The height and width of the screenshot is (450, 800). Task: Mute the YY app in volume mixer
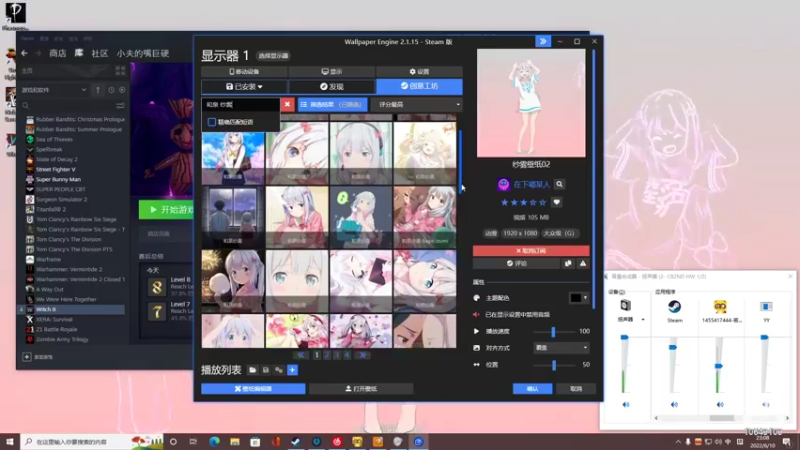[766, 405]
